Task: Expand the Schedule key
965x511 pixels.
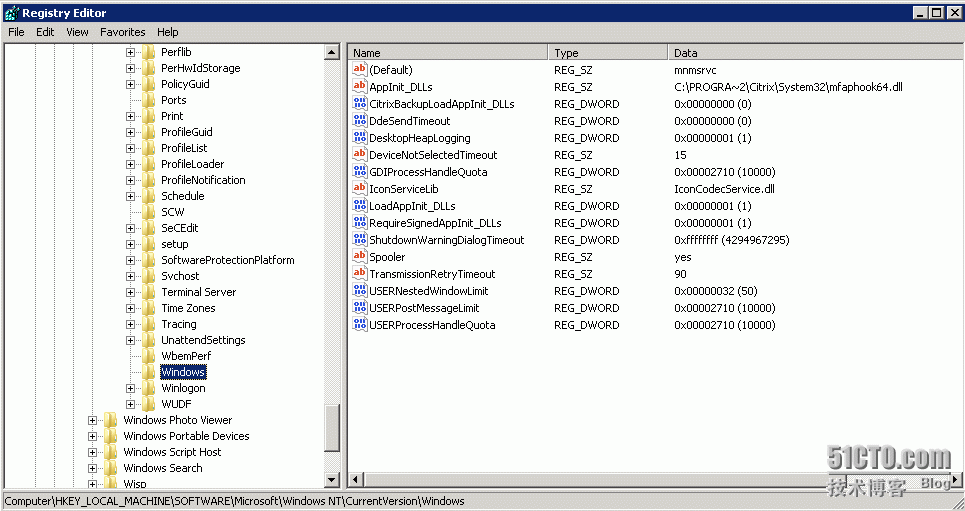Action: [130, 196]
